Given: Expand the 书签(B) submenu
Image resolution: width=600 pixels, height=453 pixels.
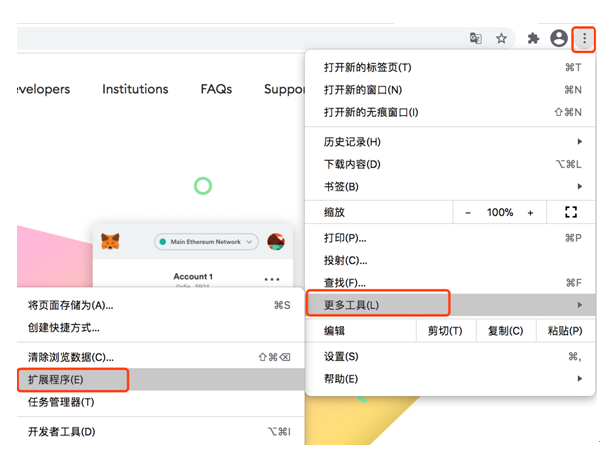Looking at the screenshot, I should pyautogui.click(x=450, y=187).
